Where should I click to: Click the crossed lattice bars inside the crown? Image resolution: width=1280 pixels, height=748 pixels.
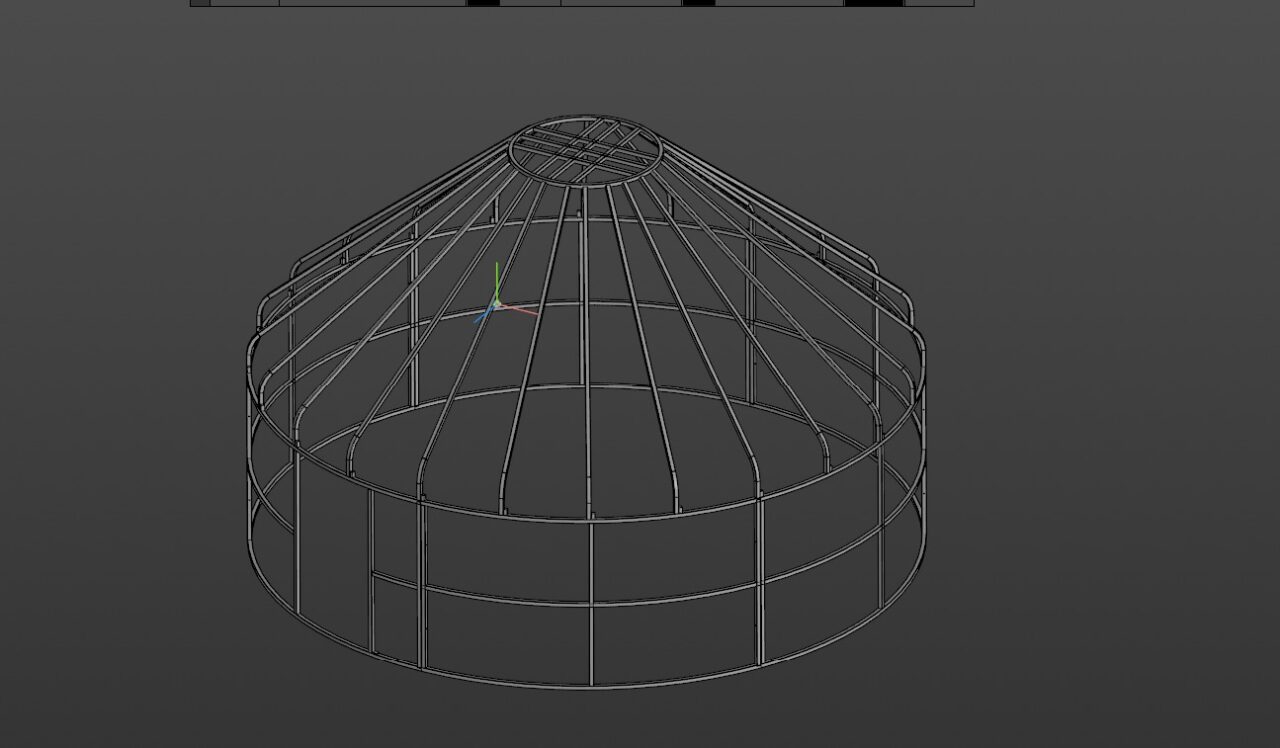coord(588,148)
